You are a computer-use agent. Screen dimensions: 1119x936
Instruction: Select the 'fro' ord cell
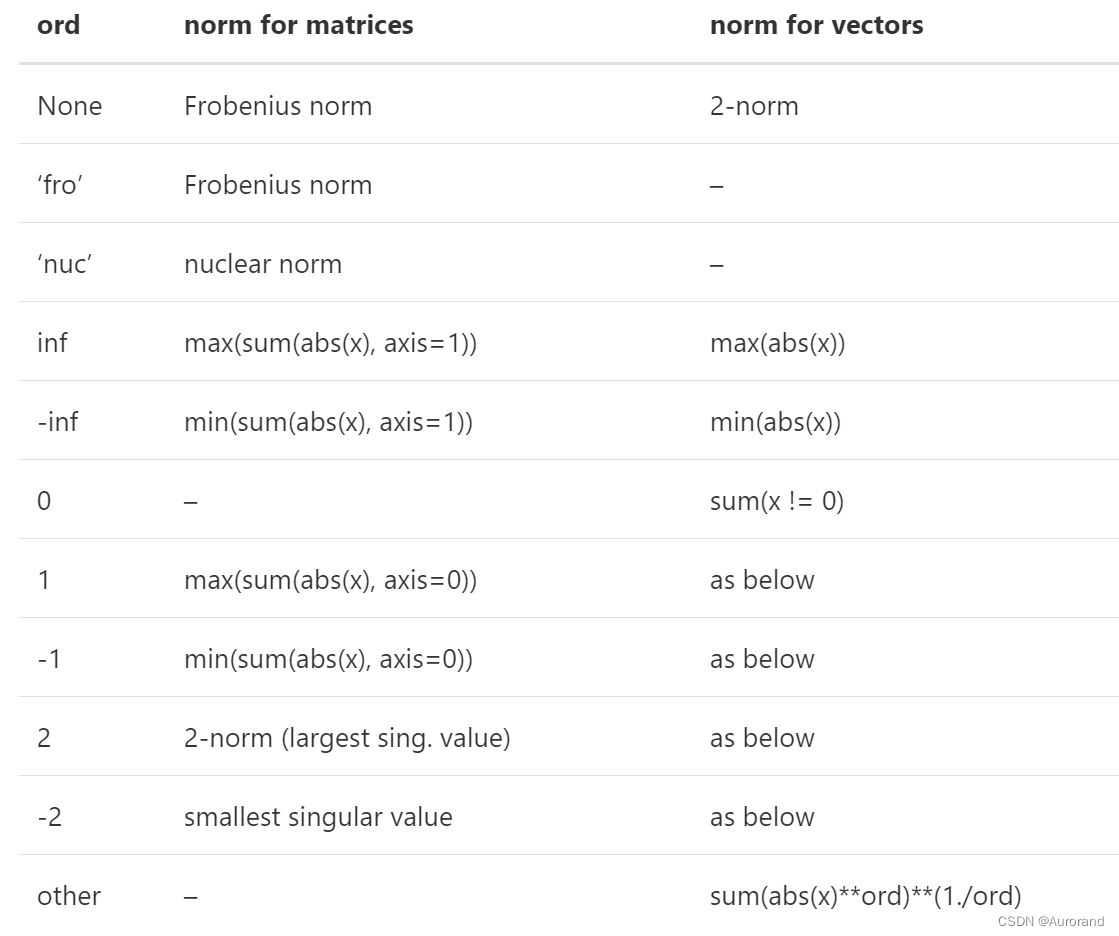60,185
